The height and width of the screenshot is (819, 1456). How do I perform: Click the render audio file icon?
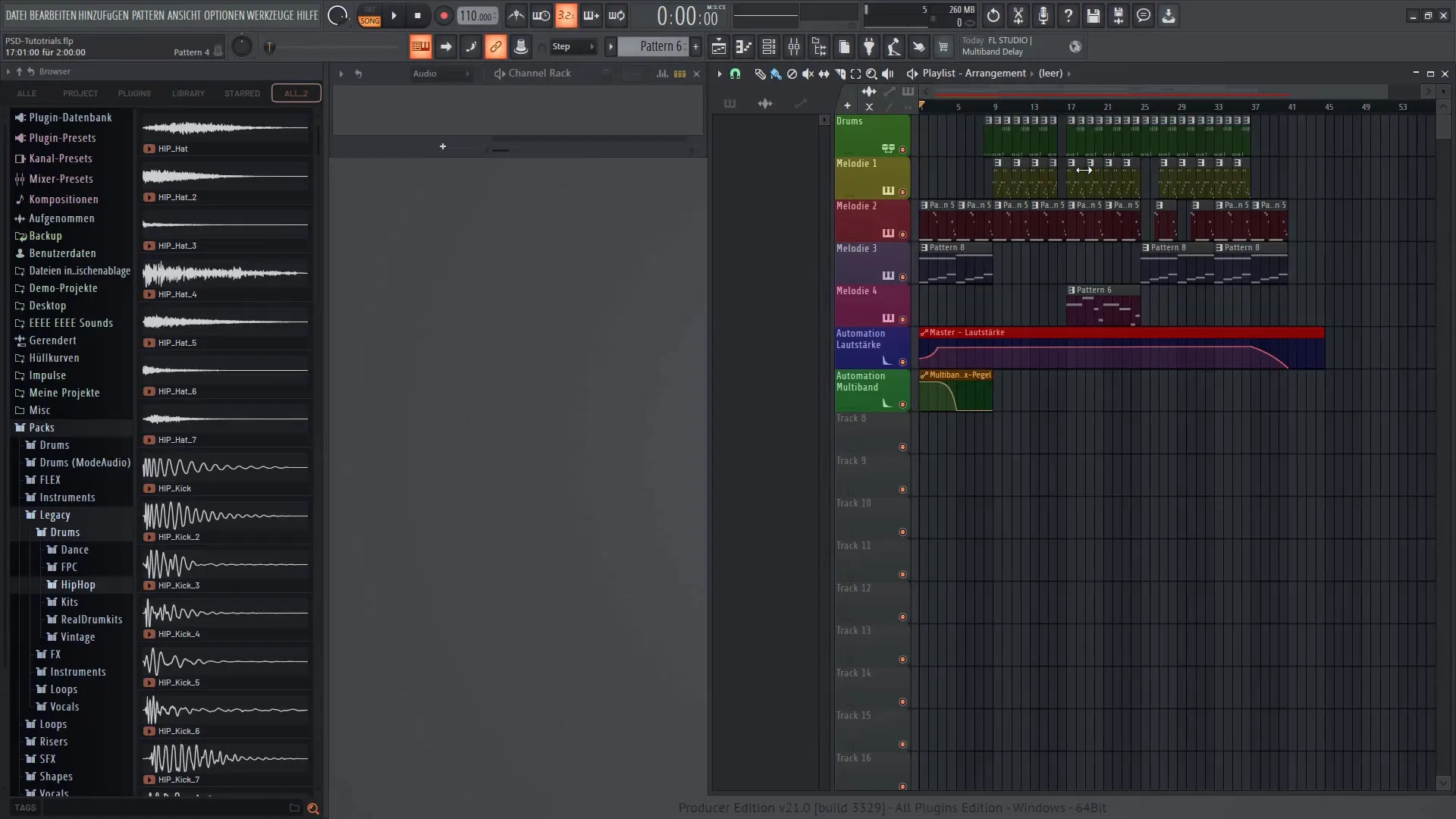point(1119,15)
